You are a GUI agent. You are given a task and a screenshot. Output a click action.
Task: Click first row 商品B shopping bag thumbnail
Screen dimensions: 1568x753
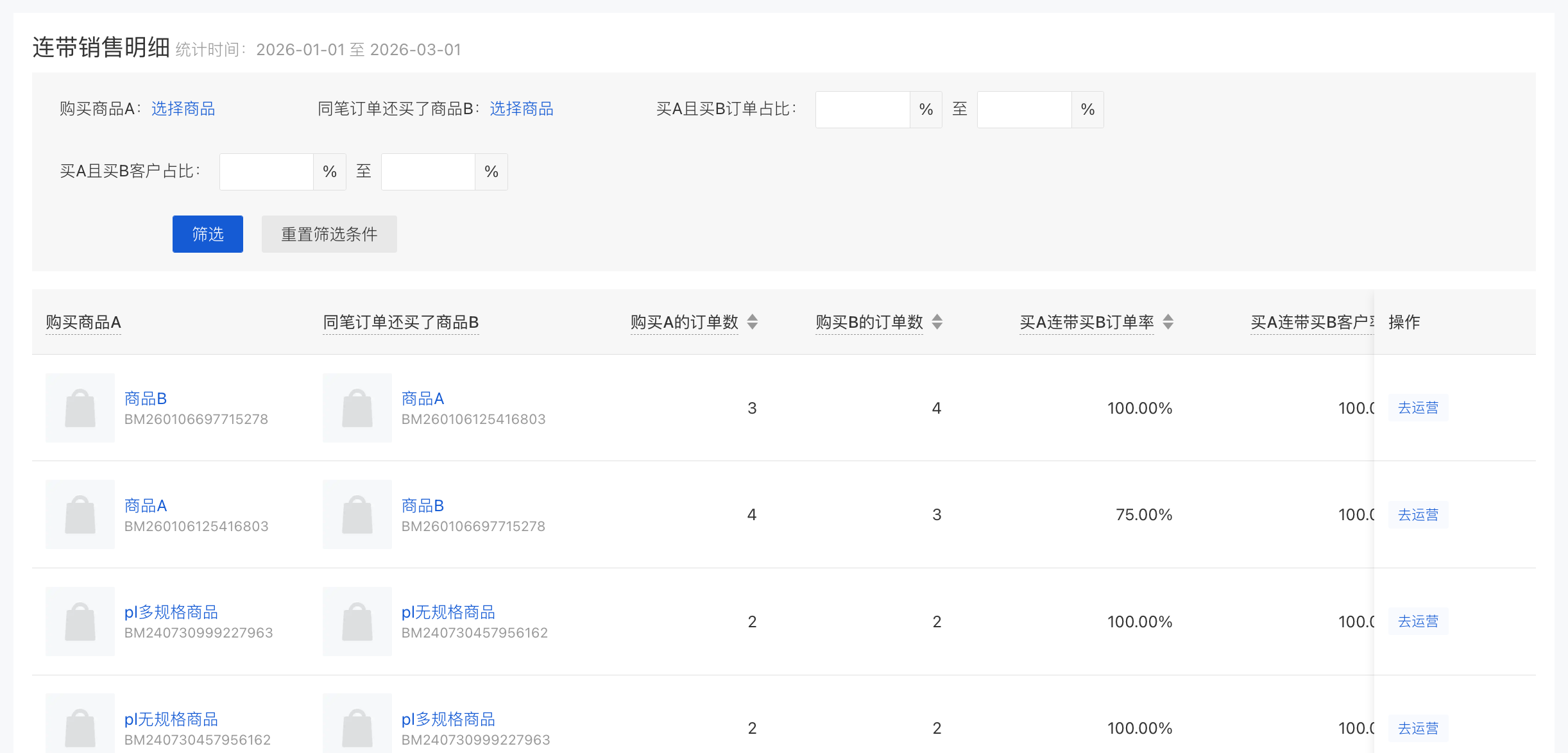(x=80, y=408)
